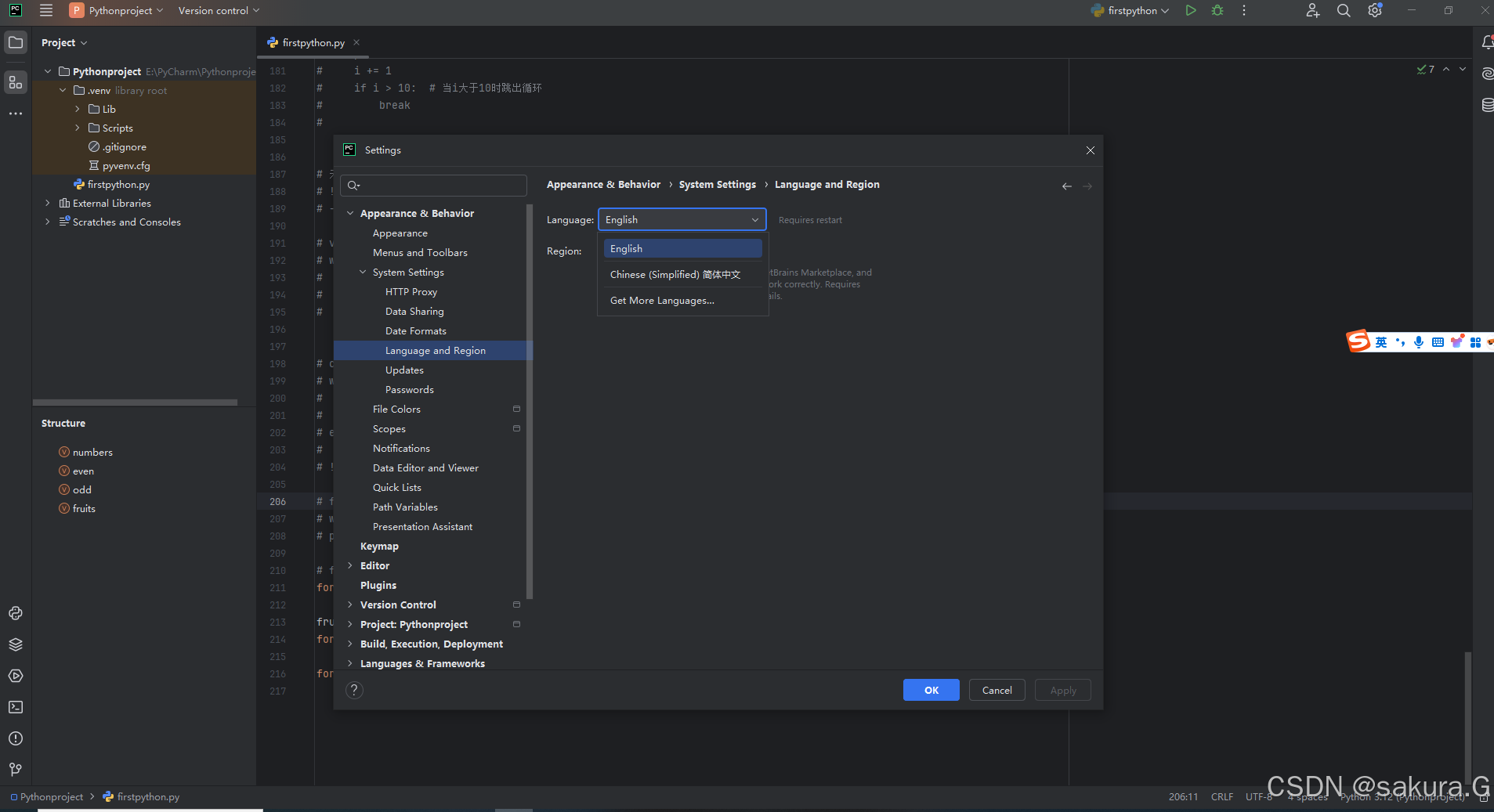Expand the Lib folder in project tree
1494x812 pixels.
click(x=78, y=109)
